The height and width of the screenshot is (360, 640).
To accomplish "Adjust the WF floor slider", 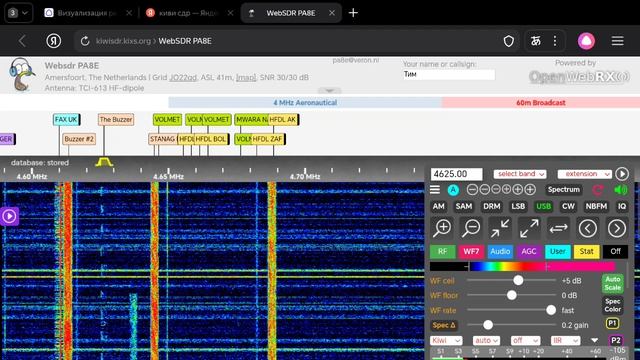I will pos(511,295).
